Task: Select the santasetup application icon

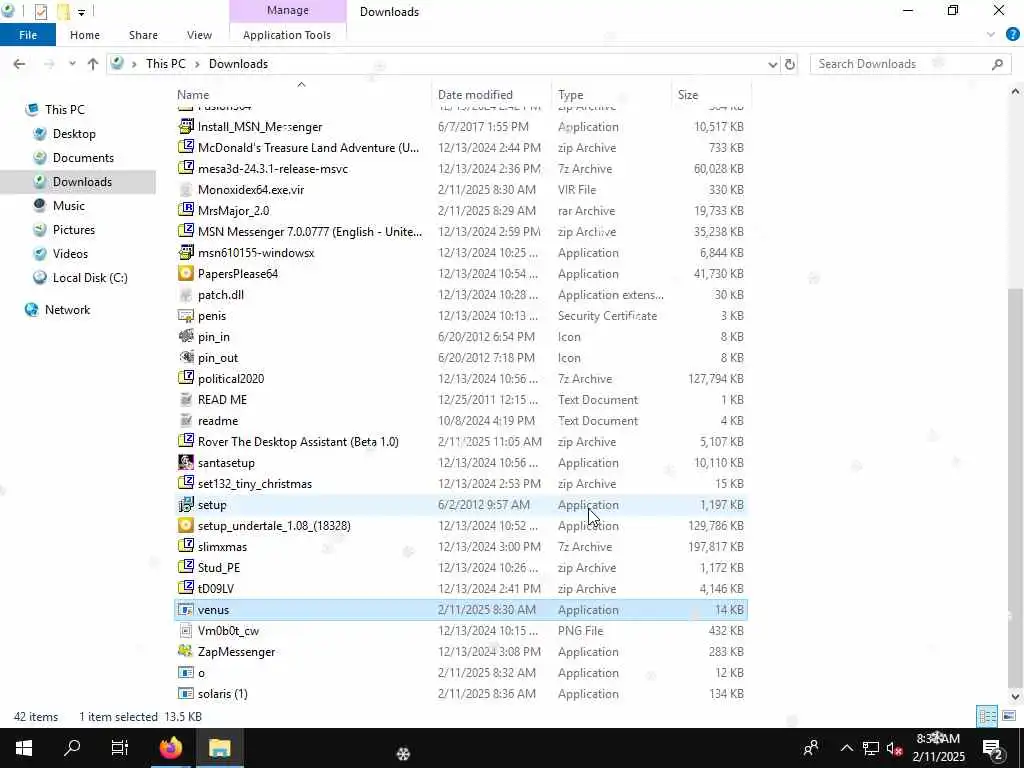Action: [186, 462]
